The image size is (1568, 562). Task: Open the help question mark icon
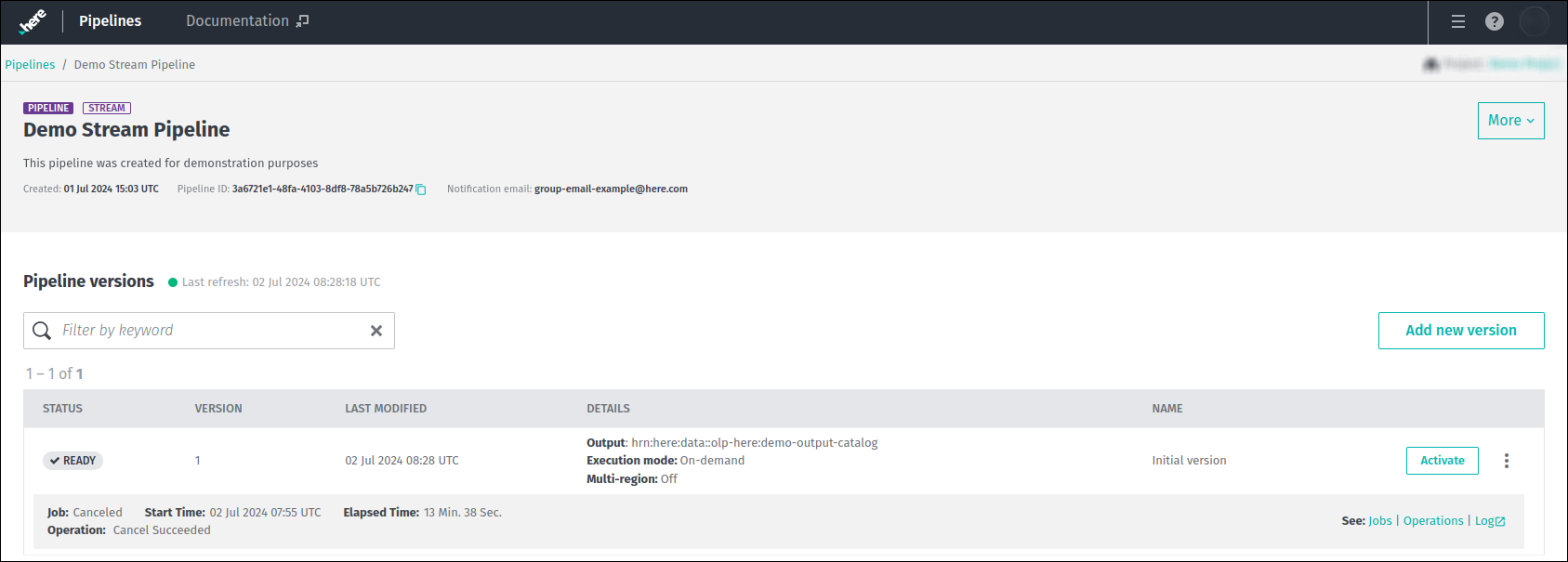(1495, 21)
